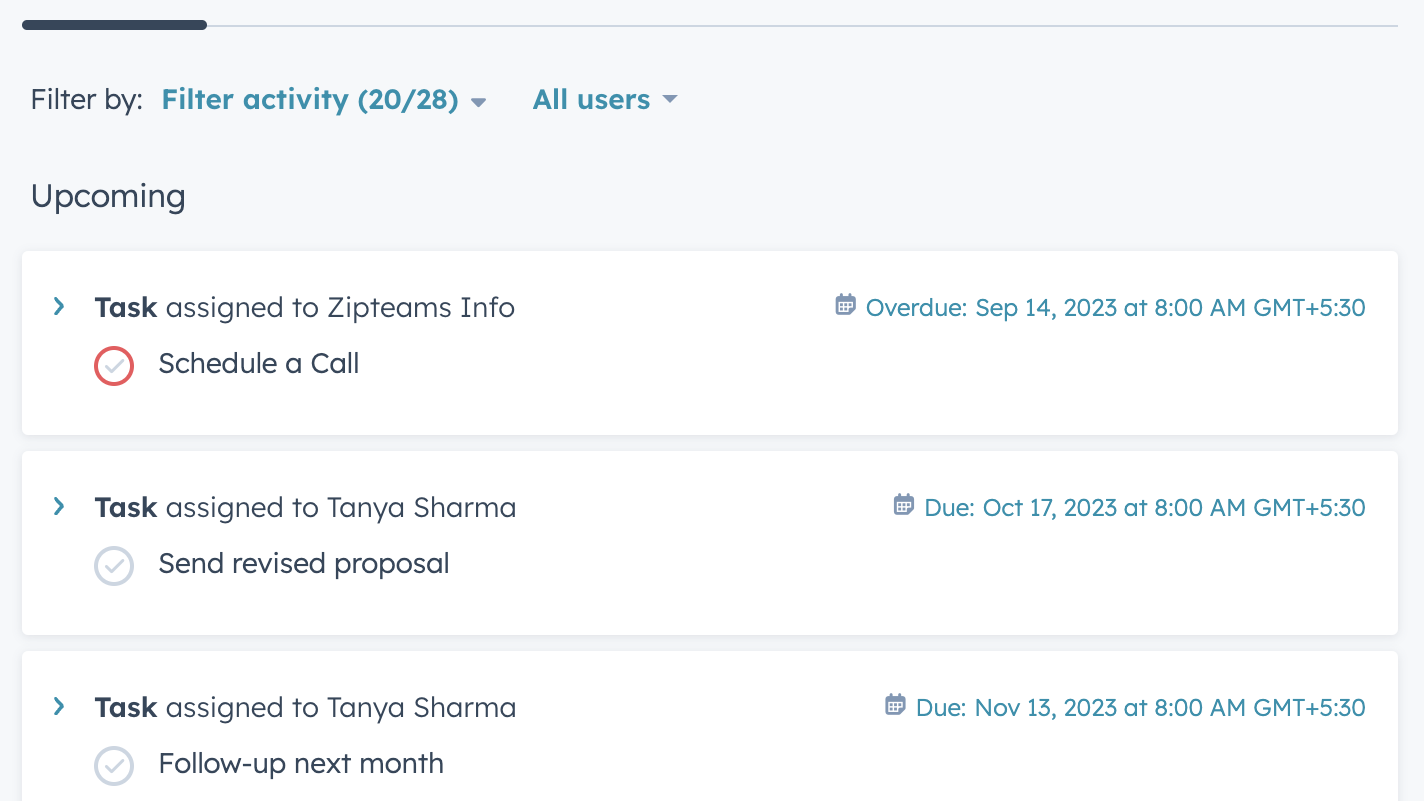
Task: Select the Follow-up next month task title
Action: [301, 763]
